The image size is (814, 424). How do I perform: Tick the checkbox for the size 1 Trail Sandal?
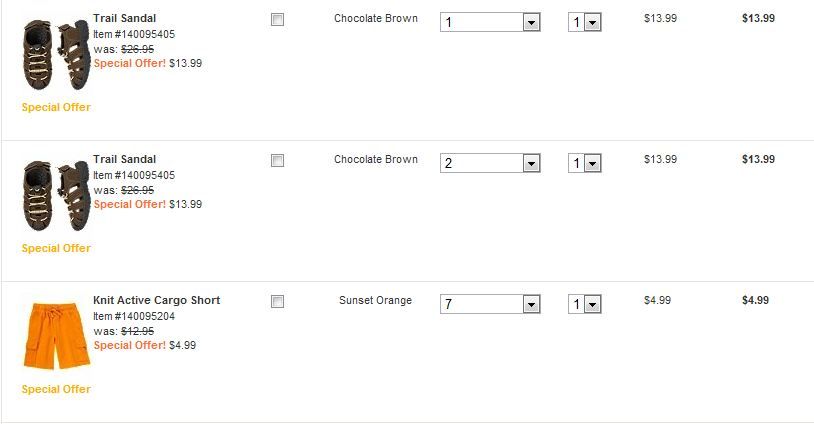tap(277, 20)
